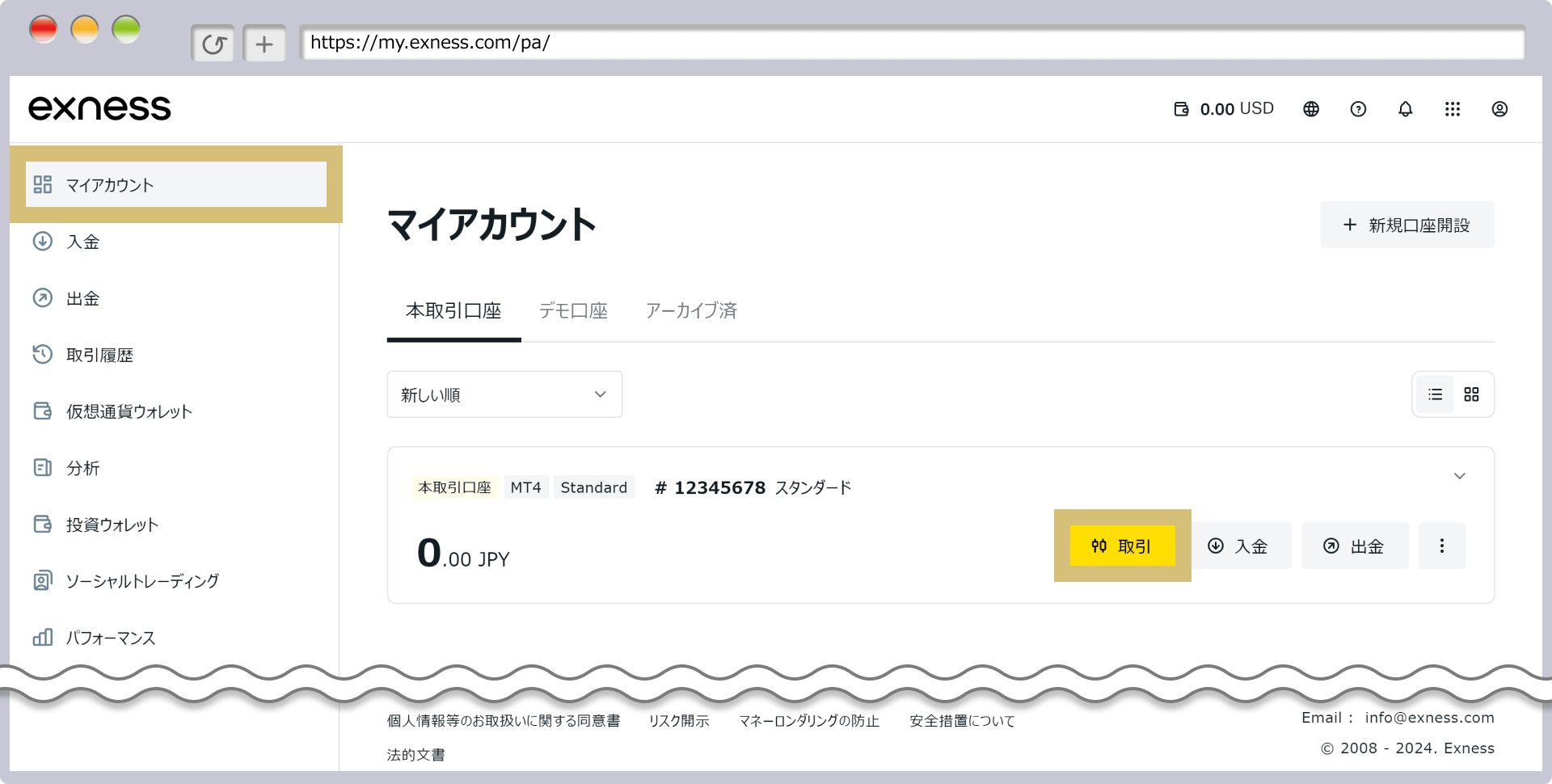Viewport: 1552px width, 784px height.
Task: Open the apps grid icon
Action: click(x=1453, y=109)
